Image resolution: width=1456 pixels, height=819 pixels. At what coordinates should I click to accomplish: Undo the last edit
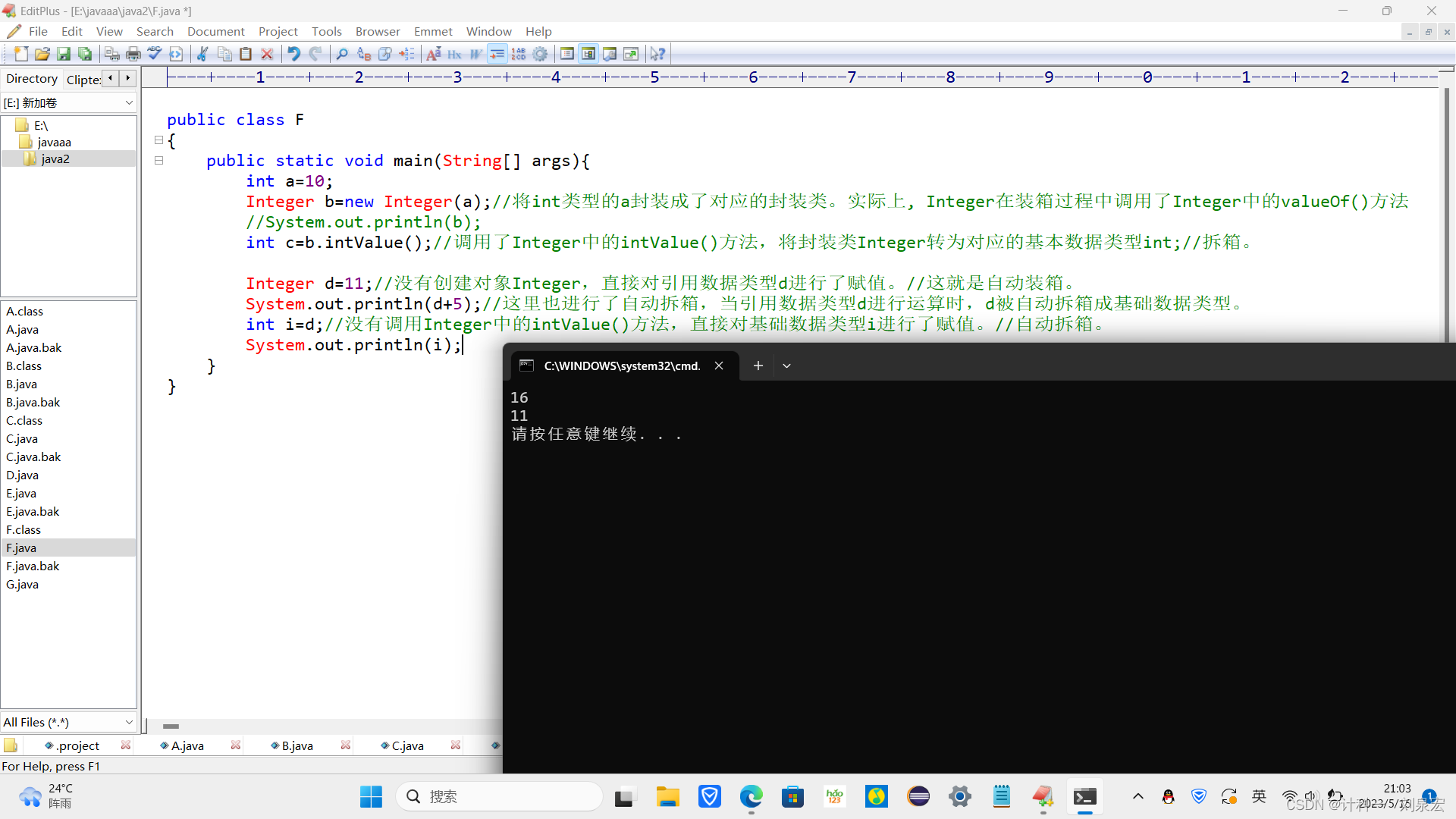pyautogui.click(x=293, y=53)
